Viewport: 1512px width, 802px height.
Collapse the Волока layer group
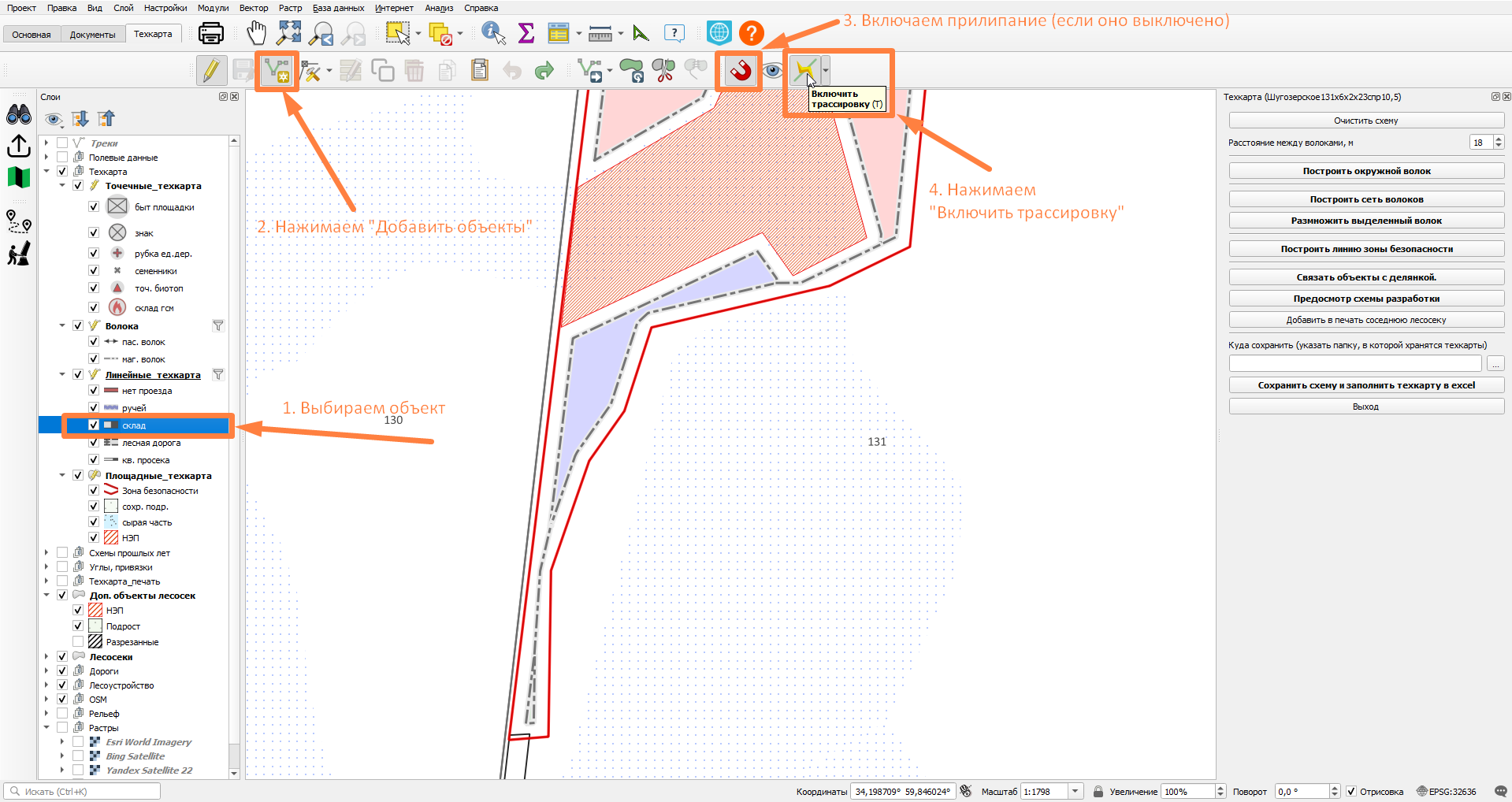click(62, 325)
